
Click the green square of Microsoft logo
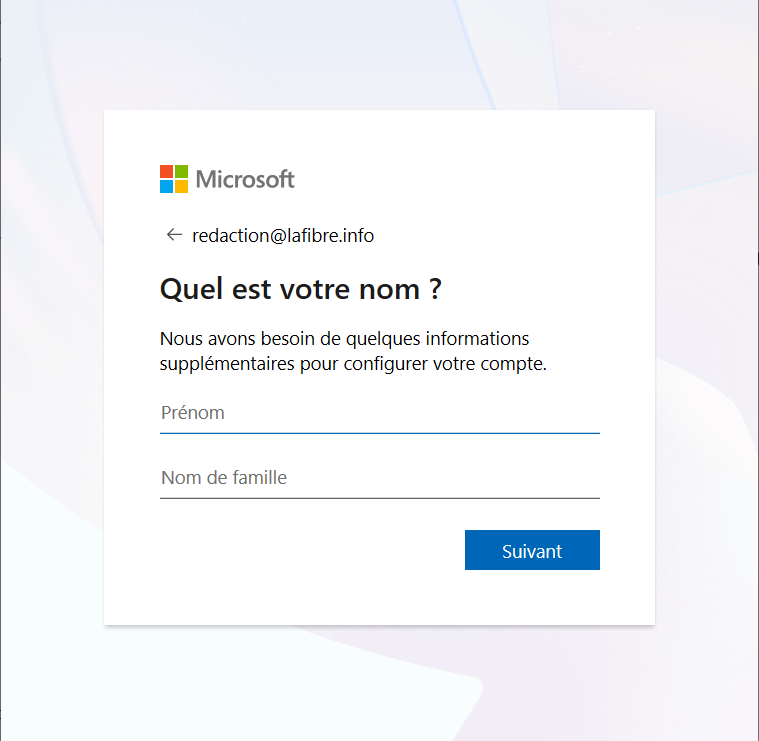click(x=181, y=172)
